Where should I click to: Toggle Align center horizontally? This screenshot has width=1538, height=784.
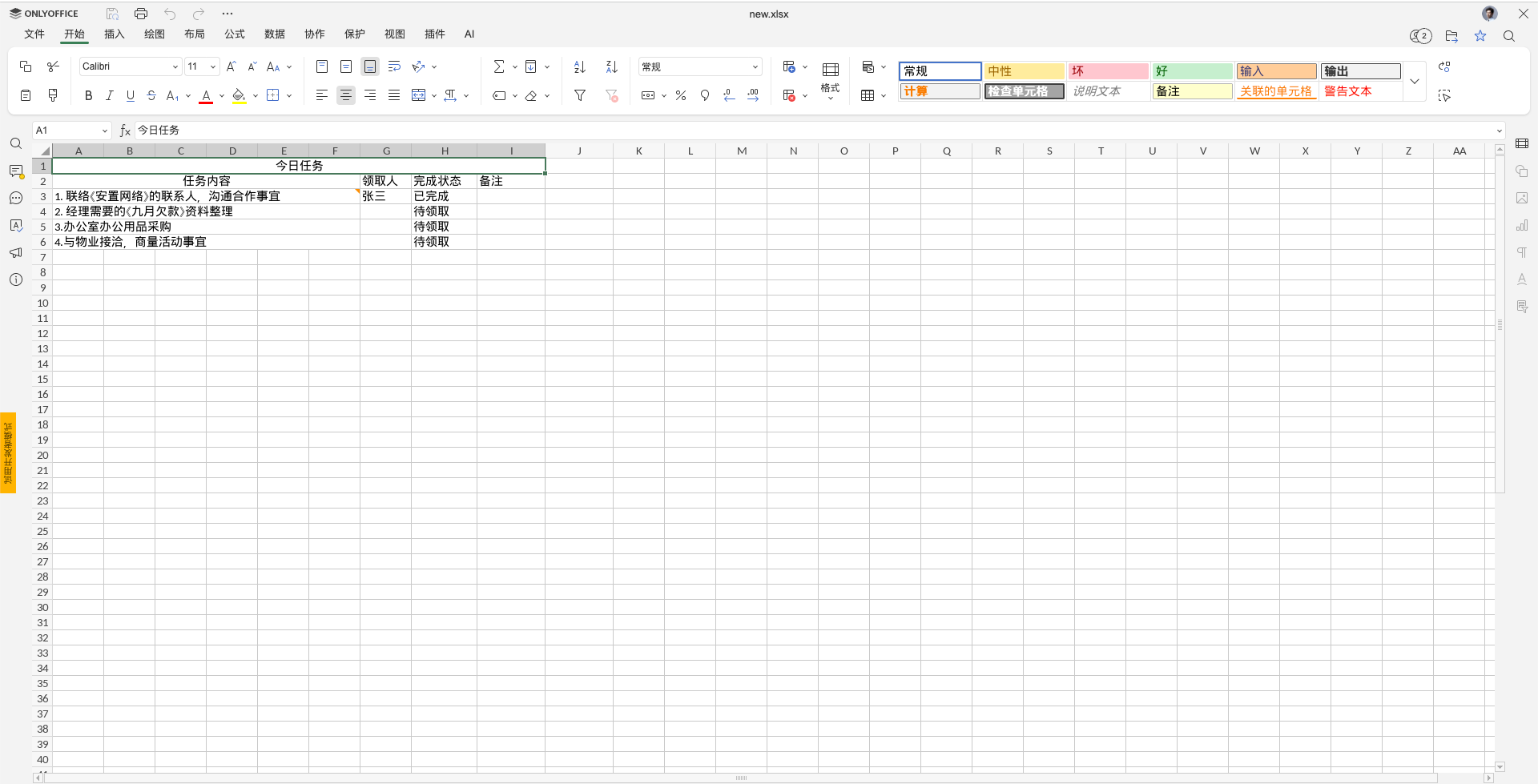(x=346, y=95)
